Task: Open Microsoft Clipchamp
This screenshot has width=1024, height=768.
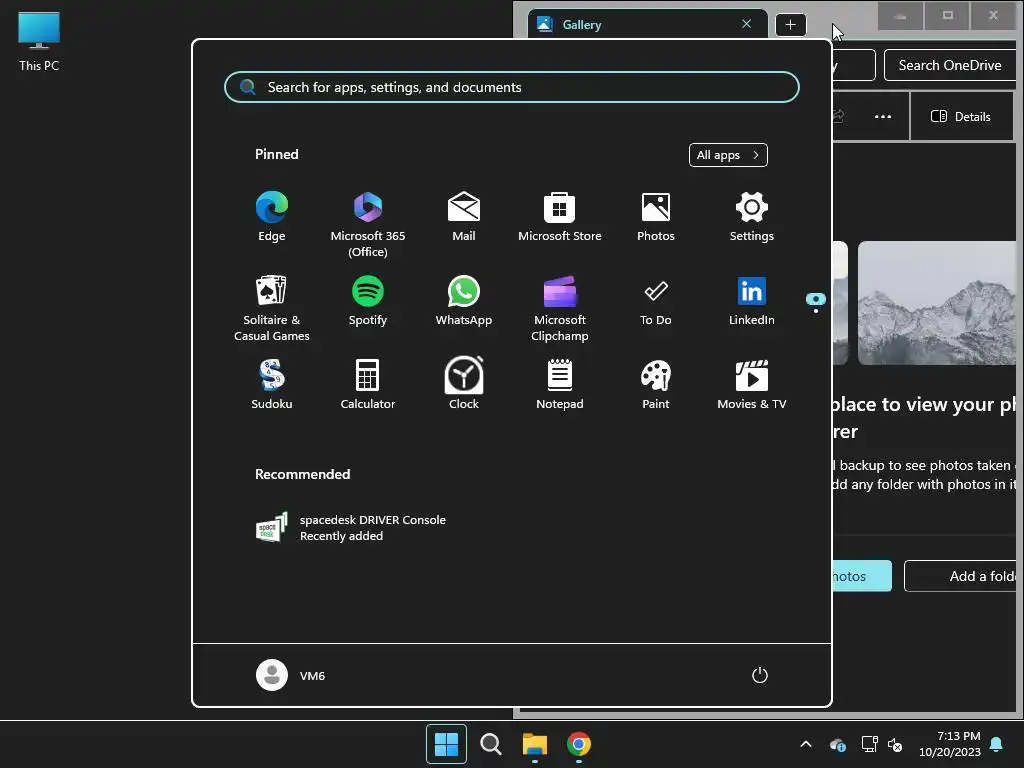Action: (560, 308)
